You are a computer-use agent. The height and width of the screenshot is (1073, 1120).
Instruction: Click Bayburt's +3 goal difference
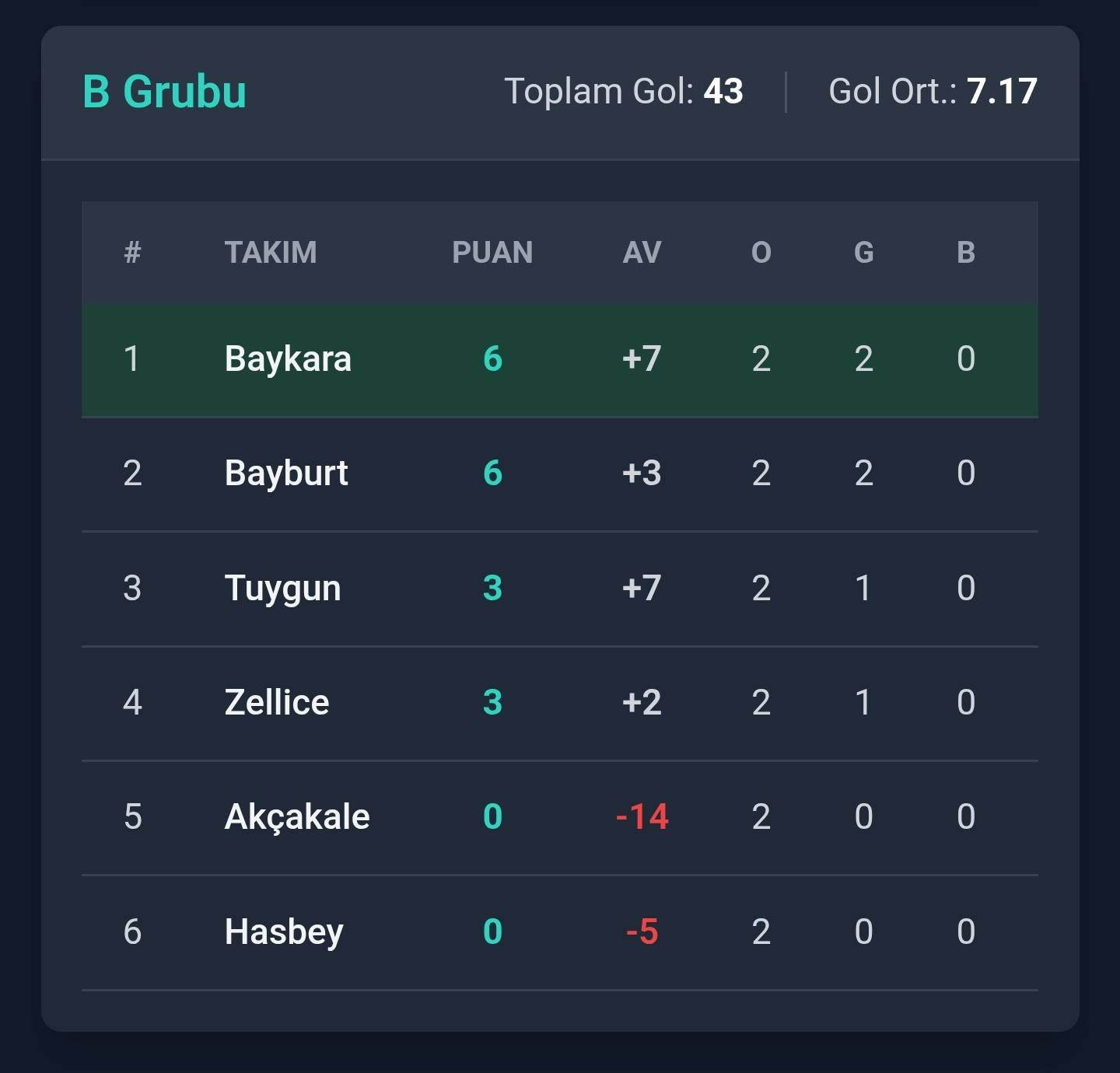pos(642,474)
